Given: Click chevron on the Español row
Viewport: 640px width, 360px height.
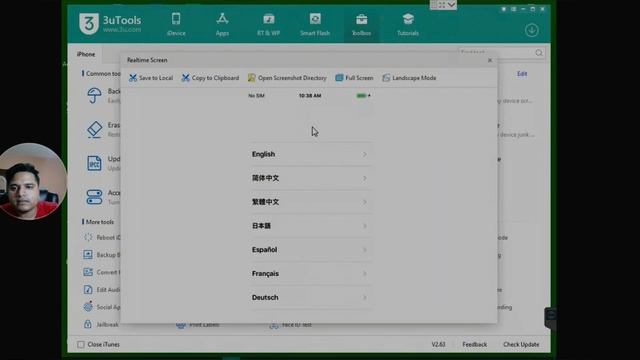Looking at the screenshot, I should [x=364, y=250].
